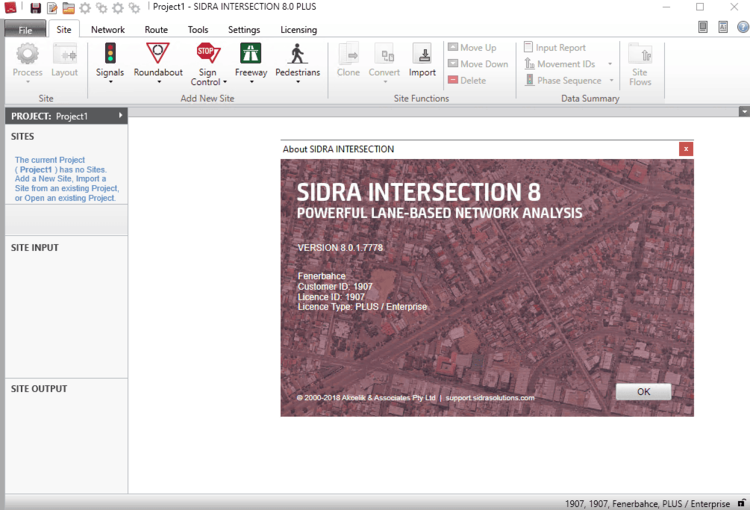Click the save icon in quick access toolbar

coord(35,8)
